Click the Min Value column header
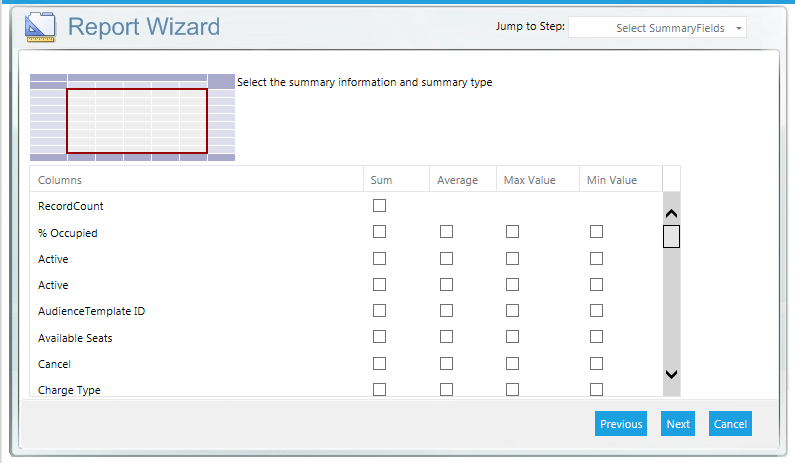 (x=611, y=180)
